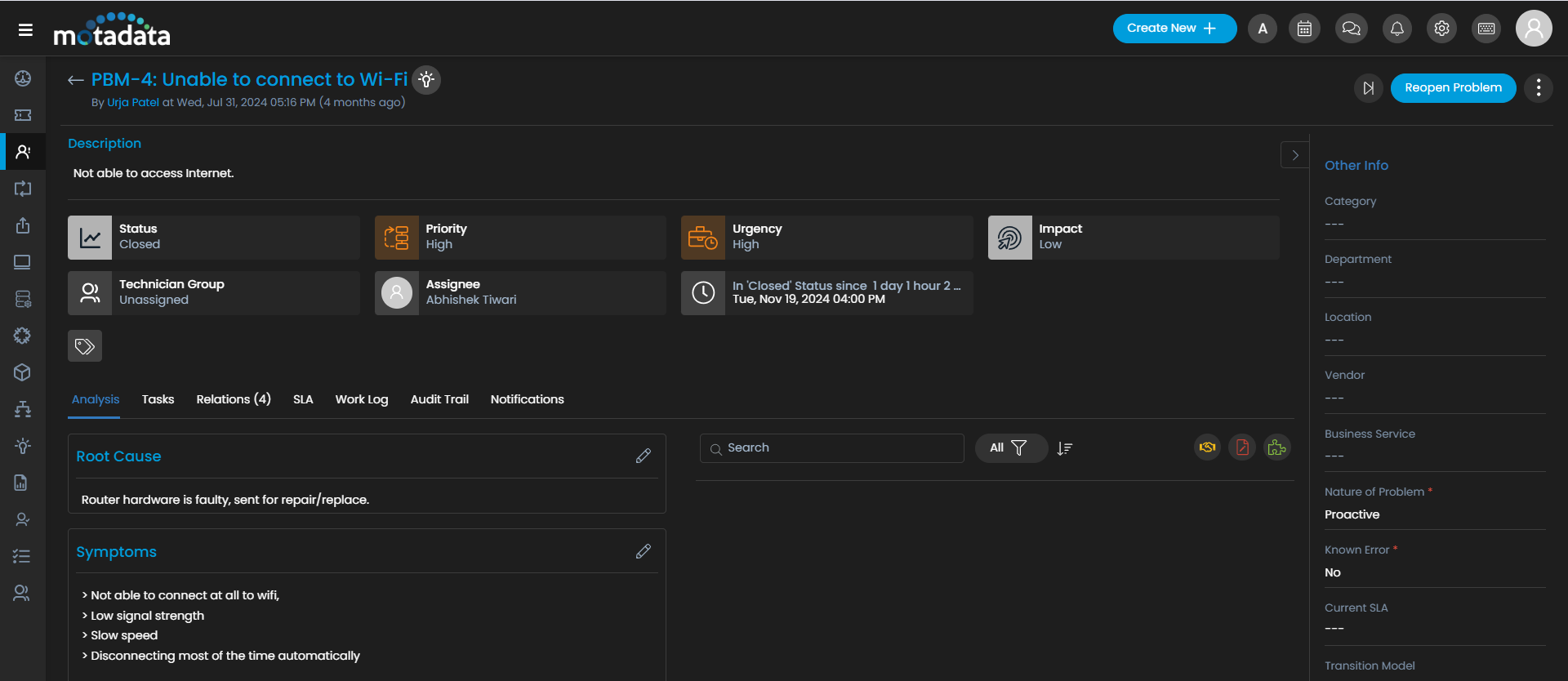Open the Relations (4) tab
1568x681 pixels.
point(234,399)
